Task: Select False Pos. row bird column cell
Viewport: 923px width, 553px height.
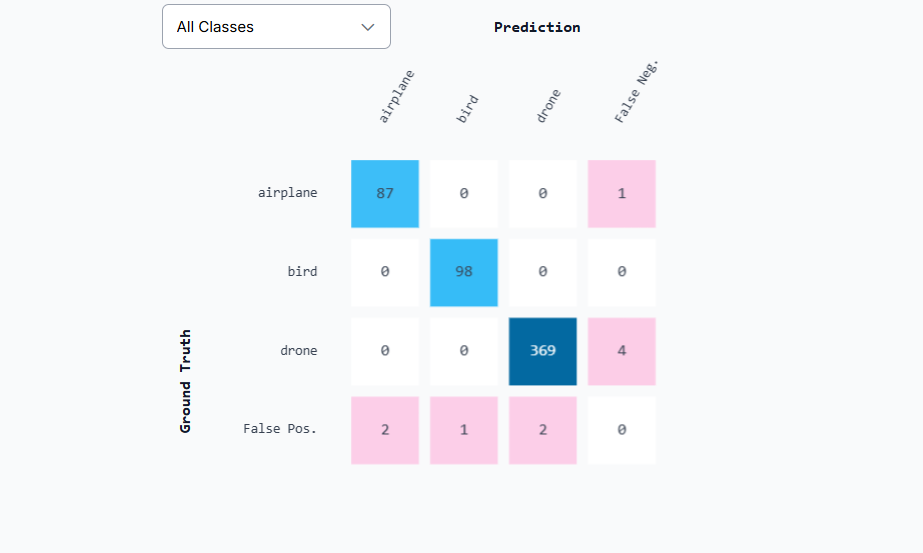Action: (x=464, y=430)
